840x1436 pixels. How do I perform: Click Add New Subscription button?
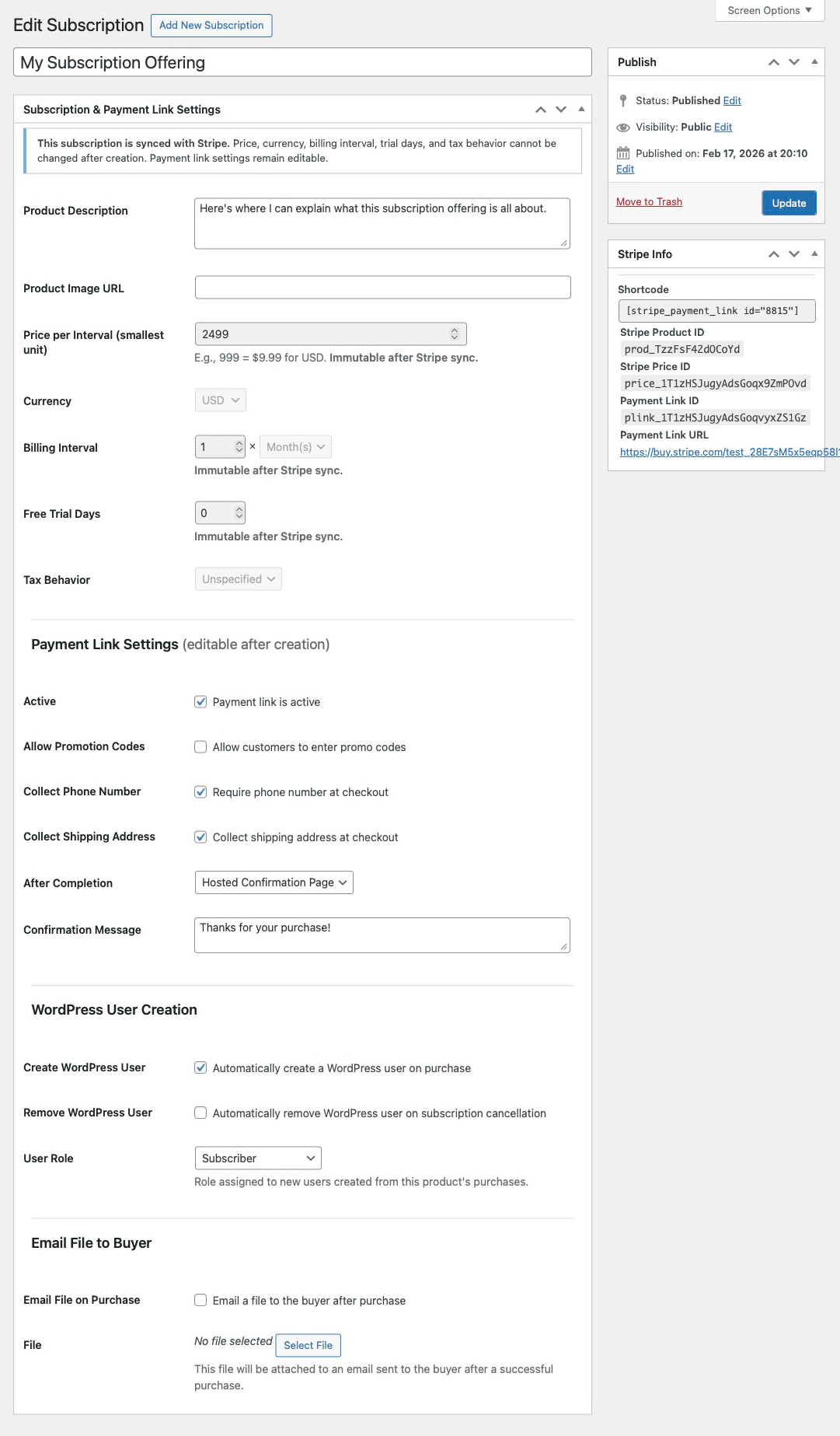(x=211, y=25)
